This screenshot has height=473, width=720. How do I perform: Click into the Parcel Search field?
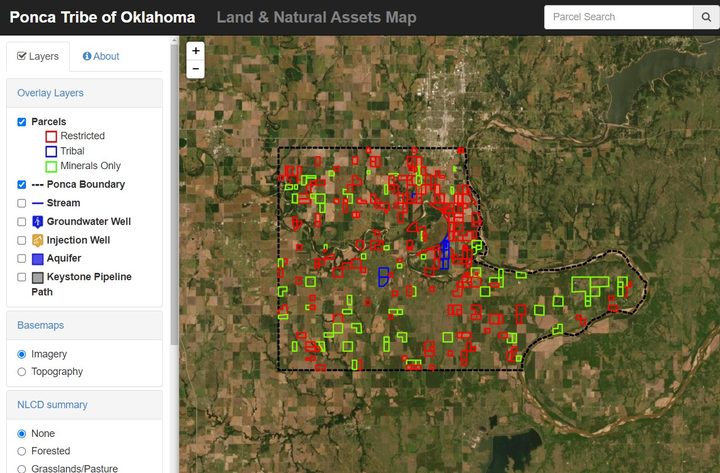(x=619, y=17)
